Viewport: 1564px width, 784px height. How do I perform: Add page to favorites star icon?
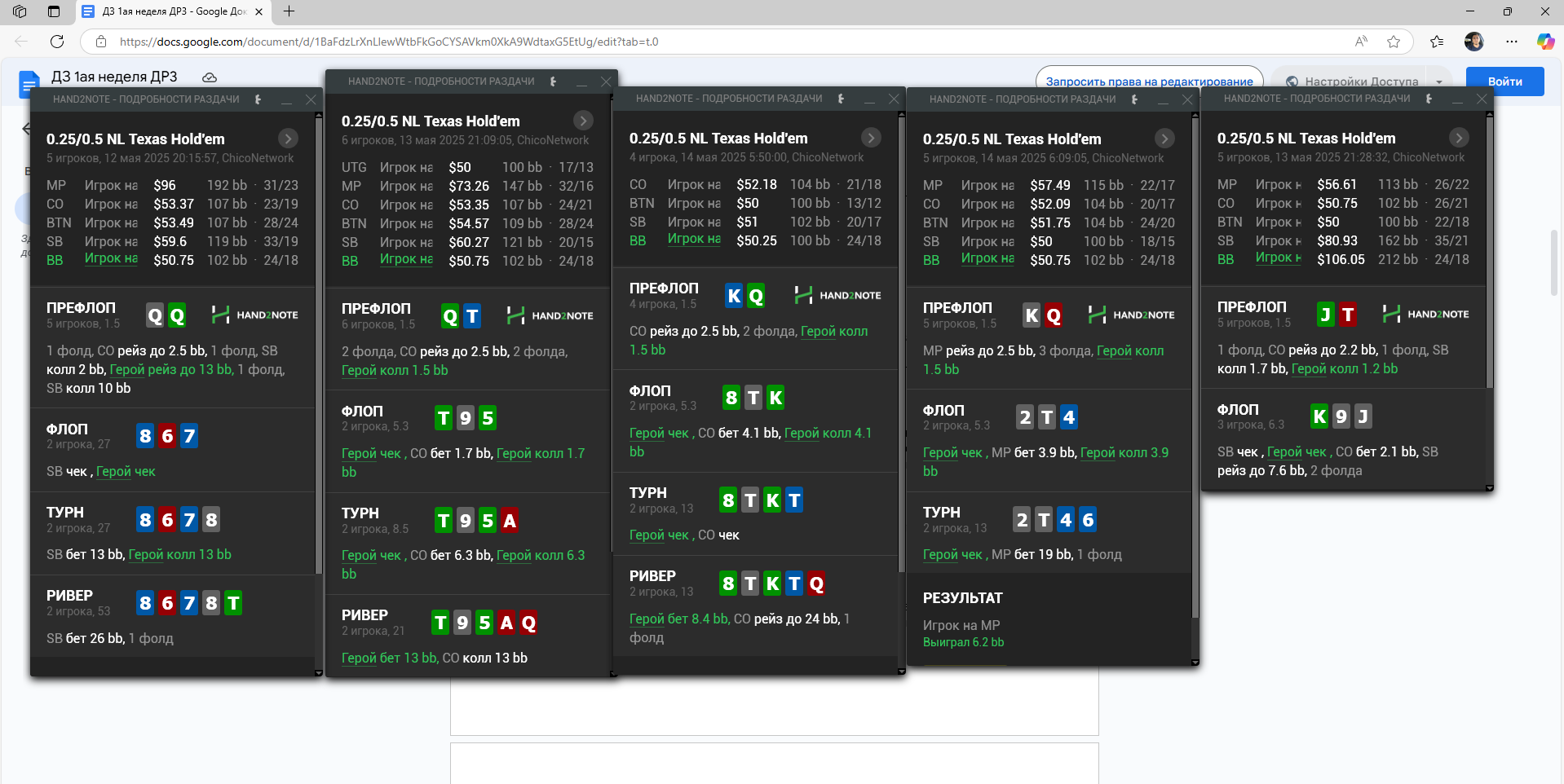[x=1394, y=42]
